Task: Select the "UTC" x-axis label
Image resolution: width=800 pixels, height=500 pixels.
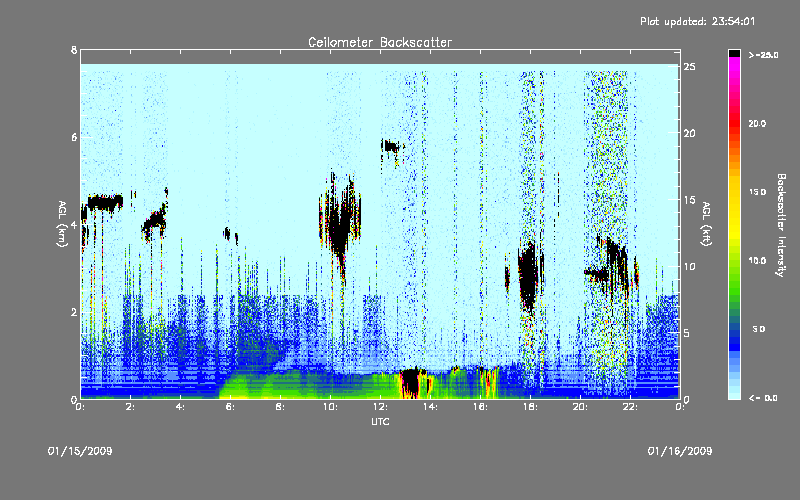Action: (x=380, y=421)
